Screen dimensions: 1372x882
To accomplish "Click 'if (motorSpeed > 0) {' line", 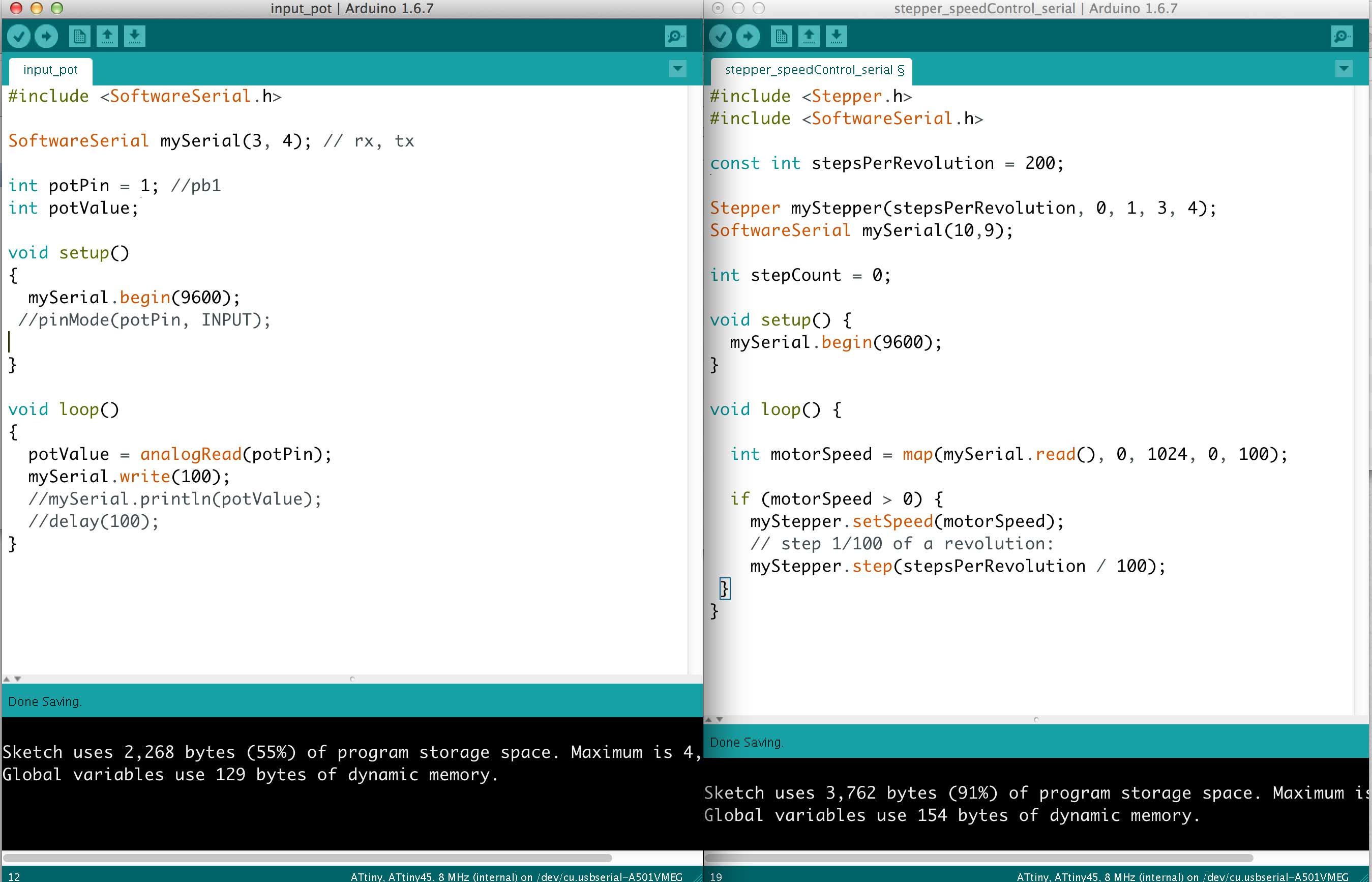I will [837, 499].
